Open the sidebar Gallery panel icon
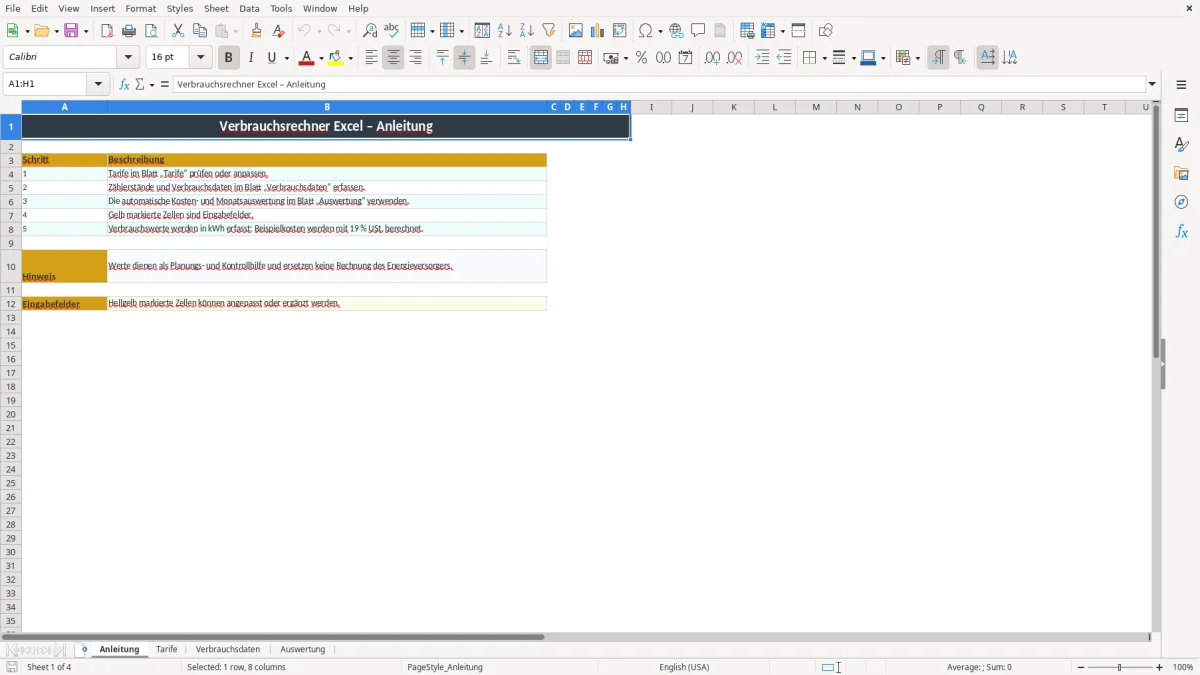The height and width of the screenshot is (675, 1200). (x=1181, y=173)
